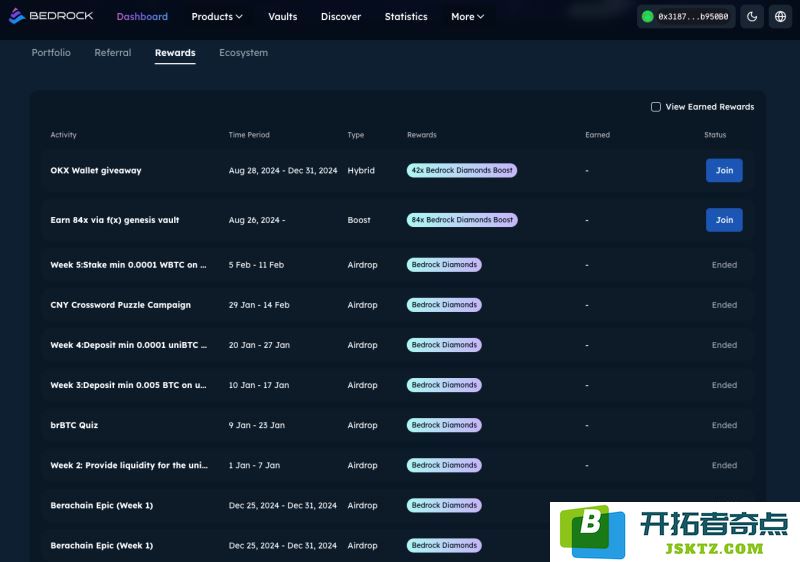Viewport: 800px width, 562px height.
Task: Toggle dark mode moon icon
Action: click(752, 16)
